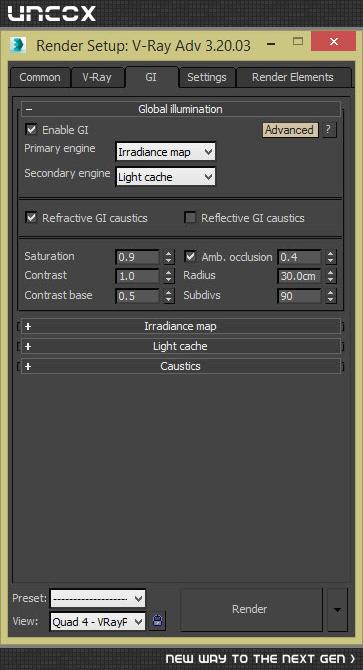The image size is (363, 670).
Task: Click the Saturation spinner arrows
Action: (169, 258)
